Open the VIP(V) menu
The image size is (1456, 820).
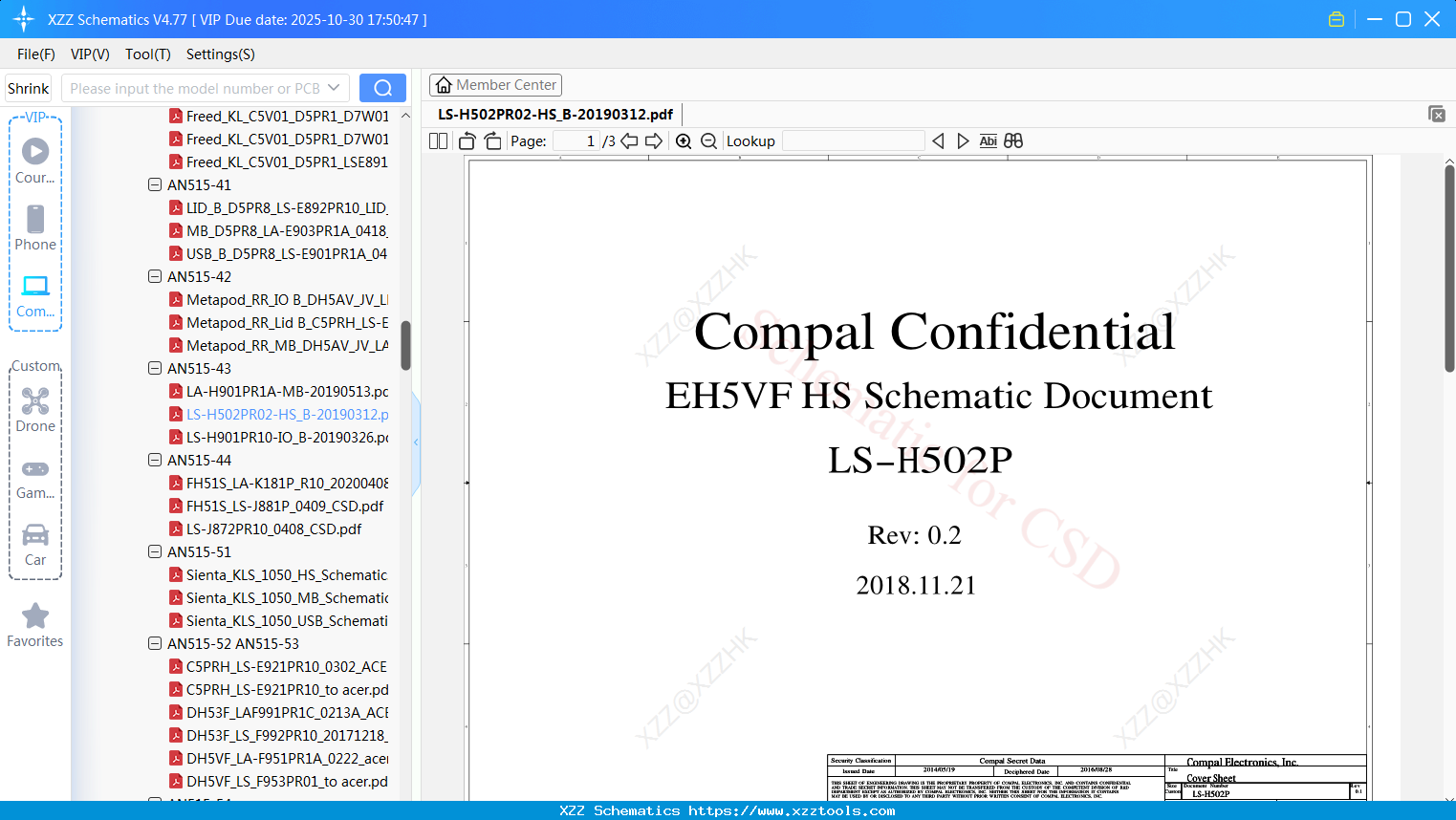coord(90,54)
